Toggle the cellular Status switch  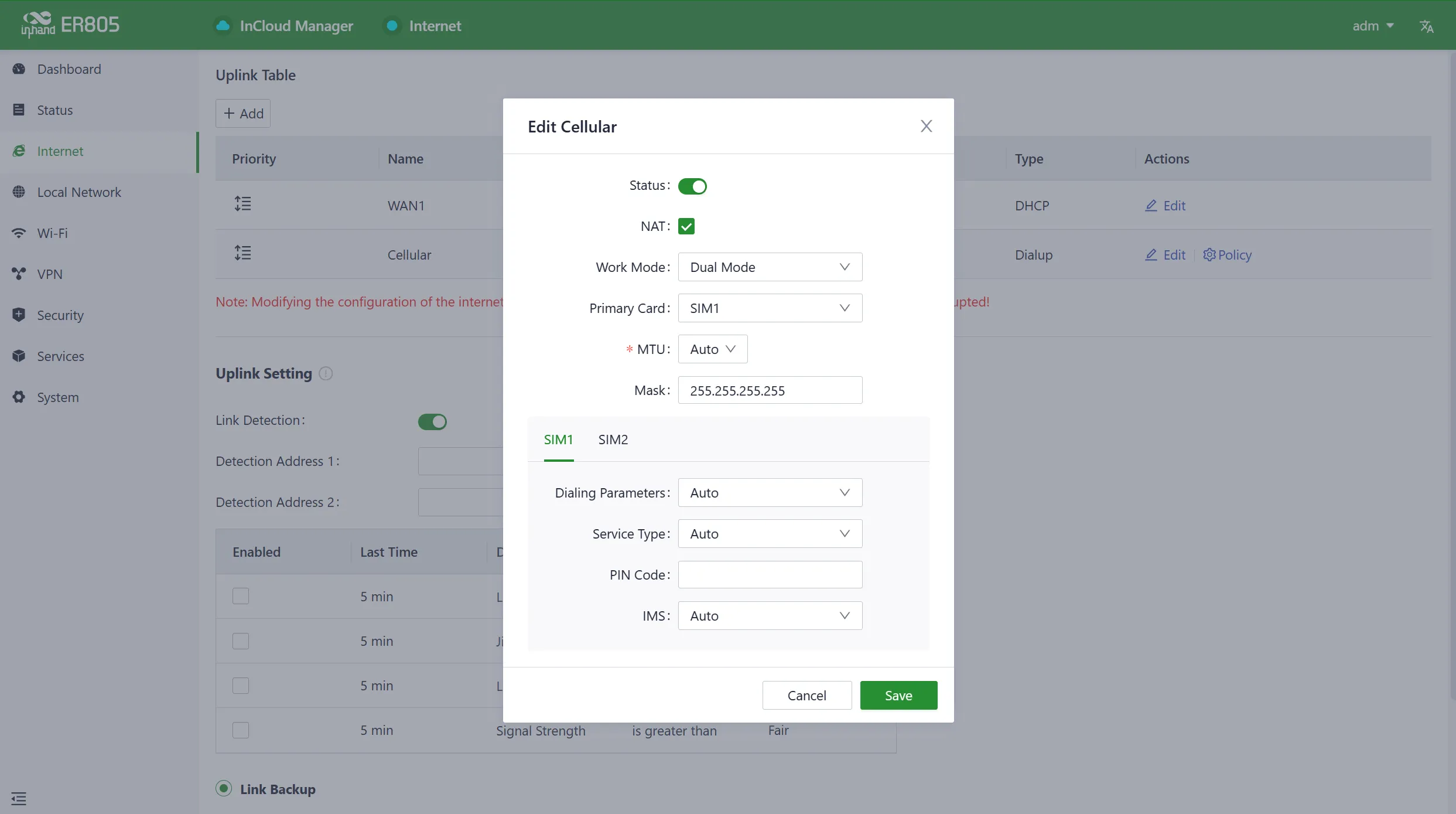(x=692, y=186)
